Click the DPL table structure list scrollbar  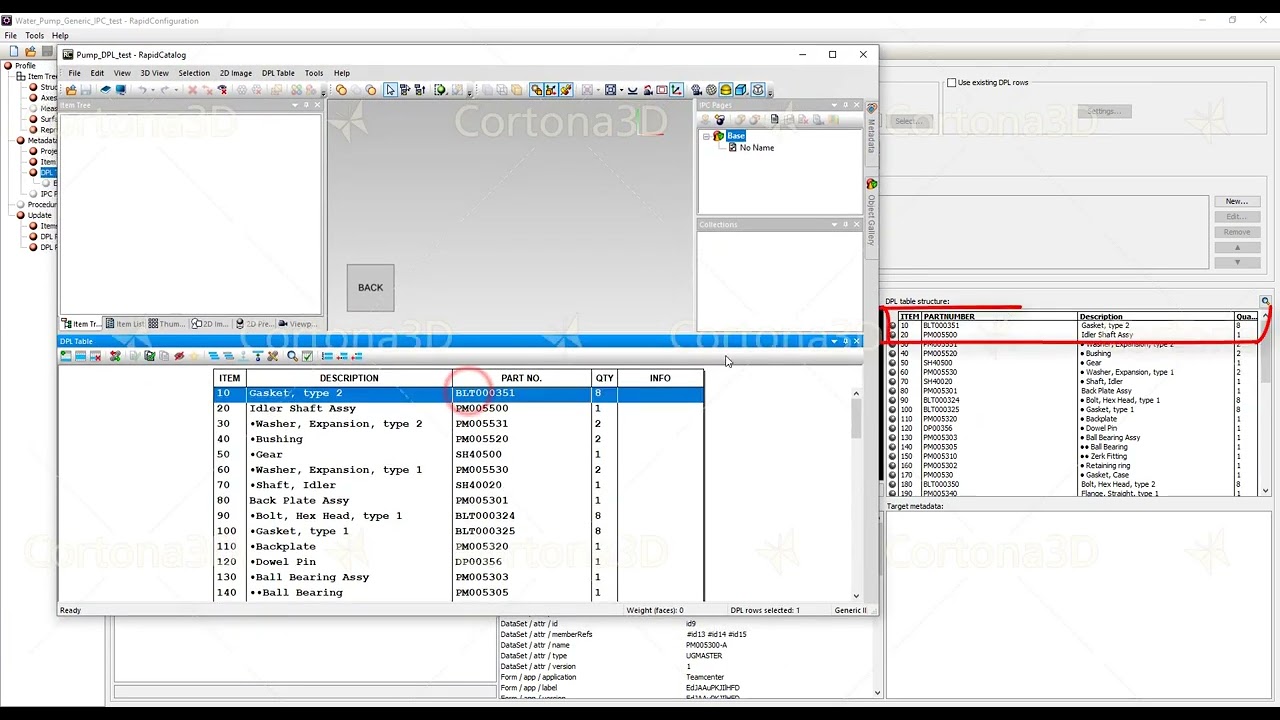pyautogui.click(x=1265, y=404)
